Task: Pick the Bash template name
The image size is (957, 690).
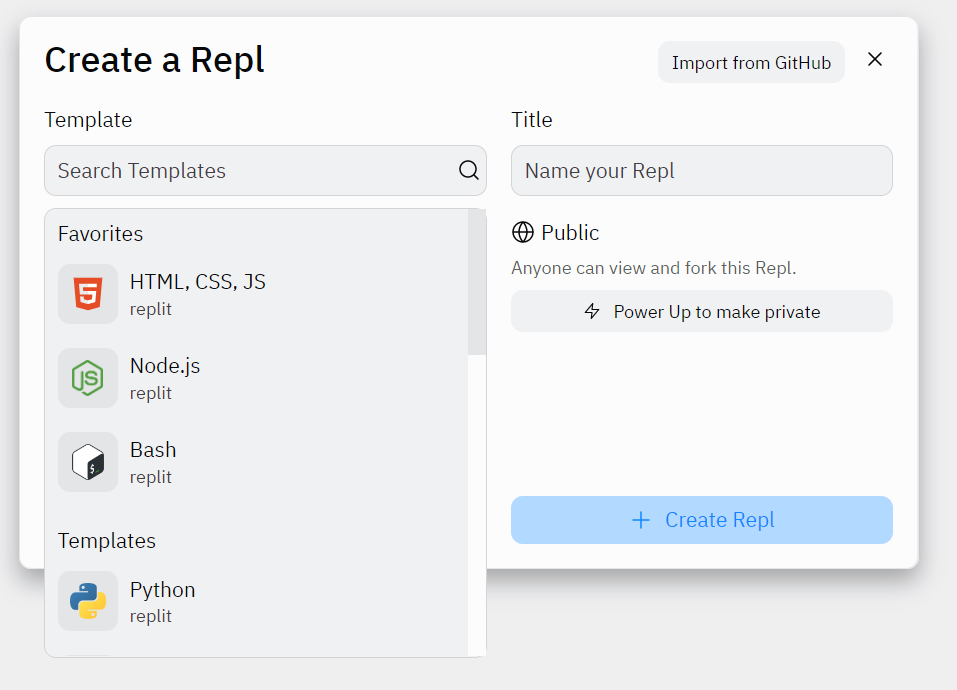Action: click(153, 450)
